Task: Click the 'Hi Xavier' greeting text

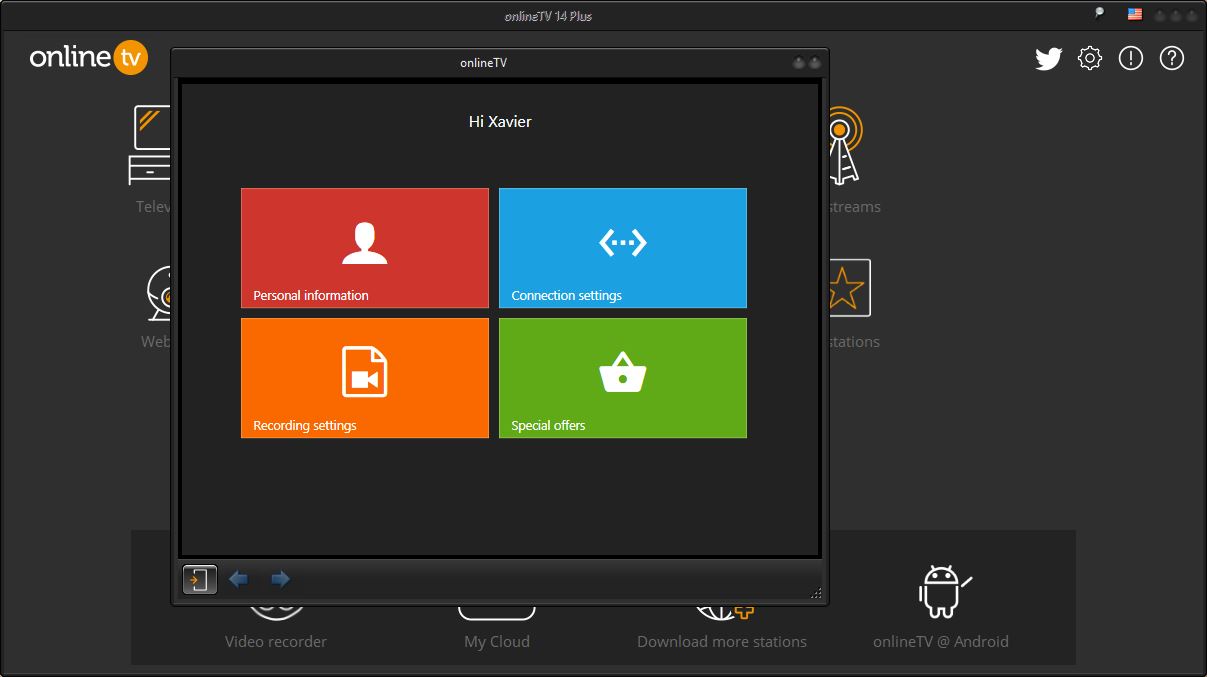Action: 500,122
